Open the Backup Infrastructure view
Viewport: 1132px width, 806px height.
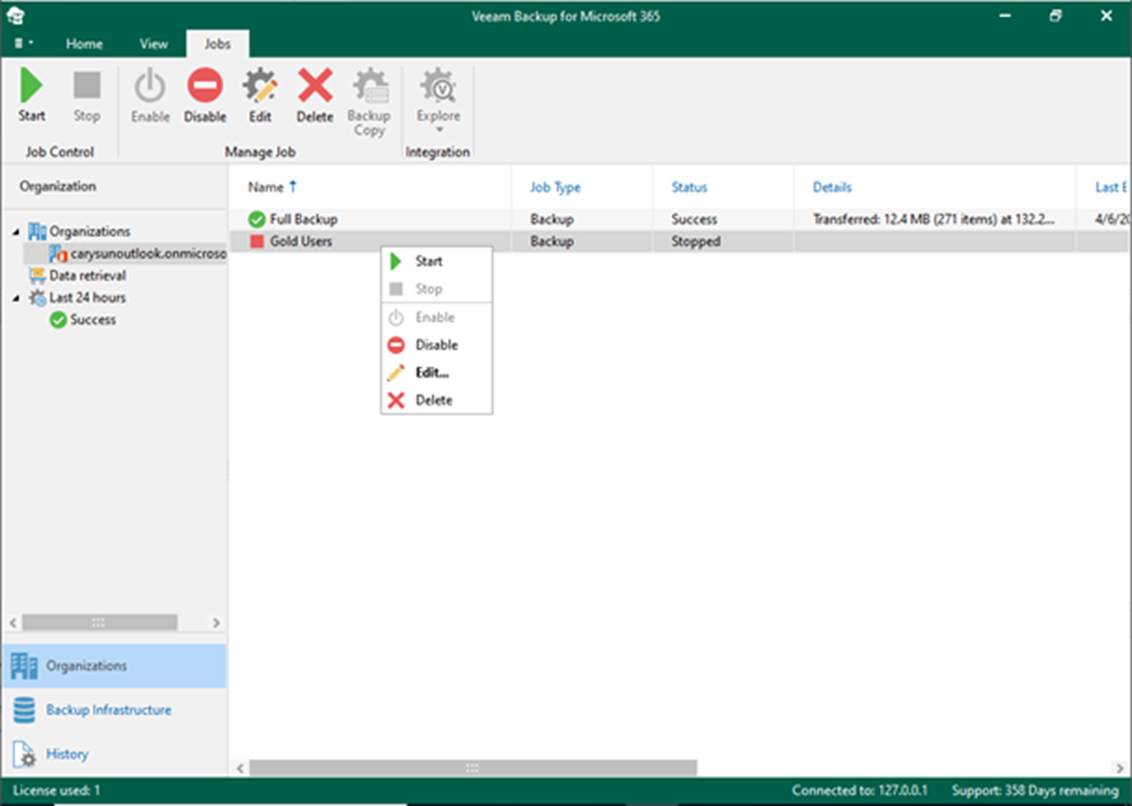tap(114, 710)
